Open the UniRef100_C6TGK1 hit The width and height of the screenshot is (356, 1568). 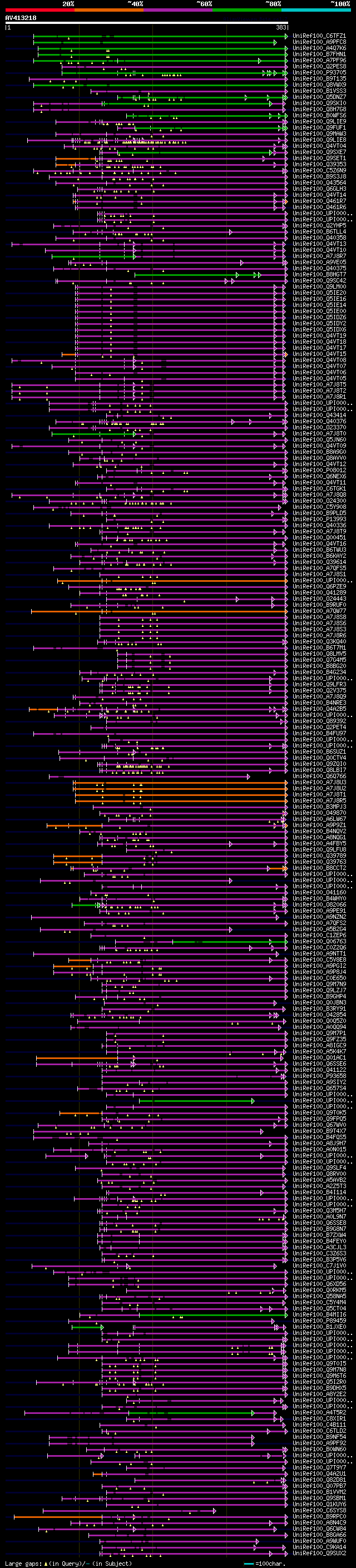(319, 489)
